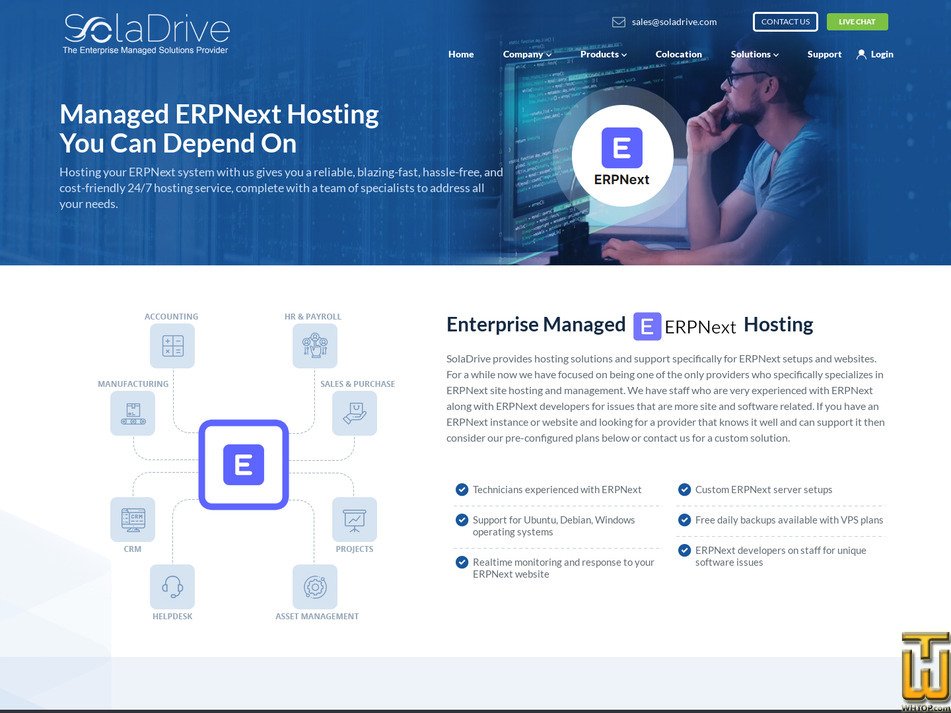The height and width of the screenshot is (713, 951).
Task: Click the 'Managed ERPNext Hosting' hero heading
Action: 219,114
